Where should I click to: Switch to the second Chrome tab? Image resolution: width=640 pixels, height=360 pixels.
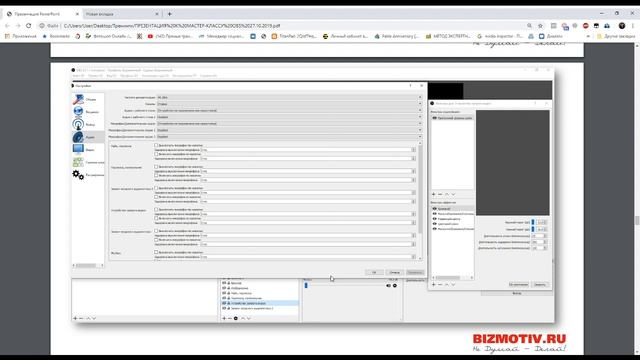tap(122, 14)
